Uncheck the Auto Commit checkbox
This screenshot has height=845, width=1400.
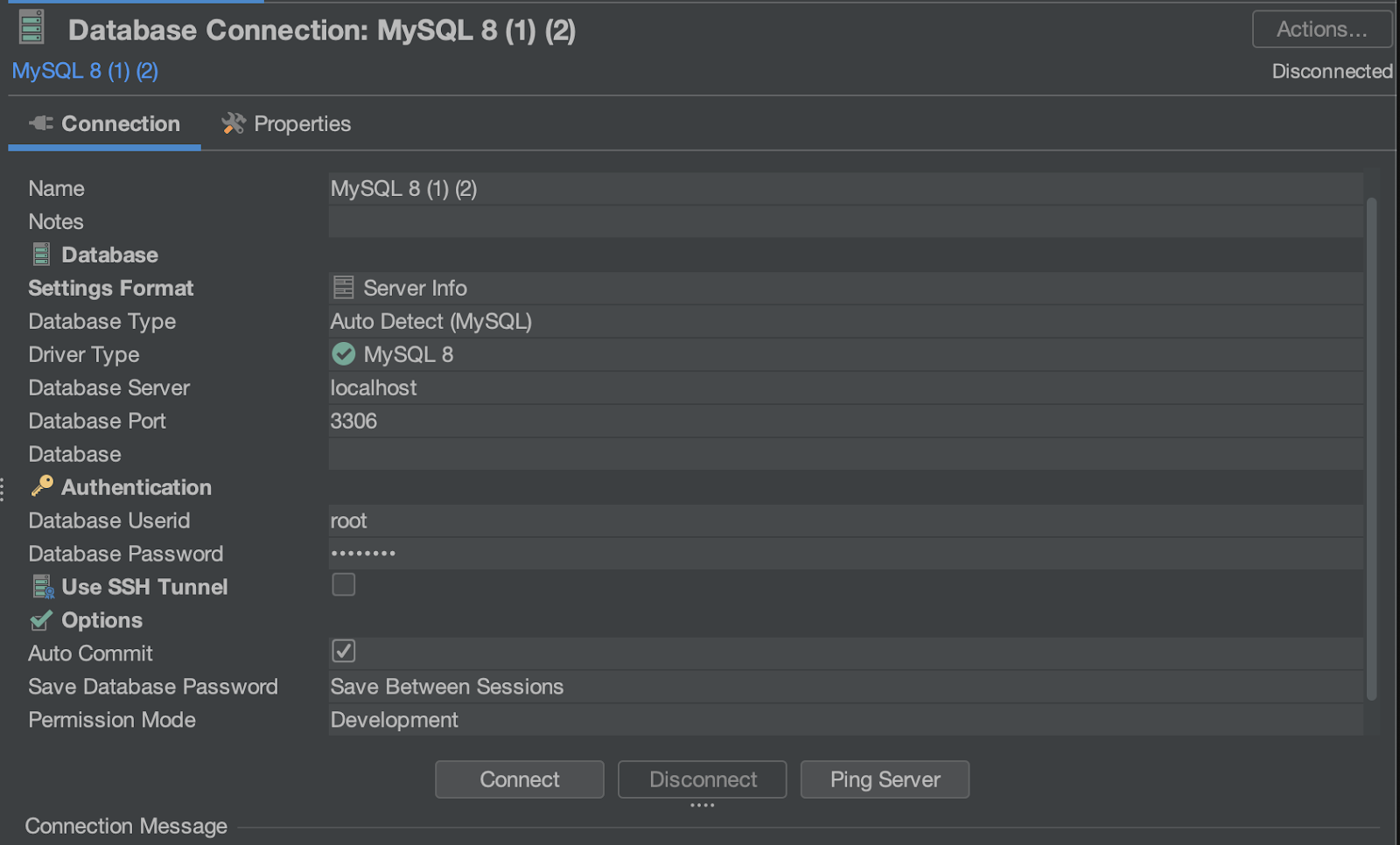(x=343, y=651)
